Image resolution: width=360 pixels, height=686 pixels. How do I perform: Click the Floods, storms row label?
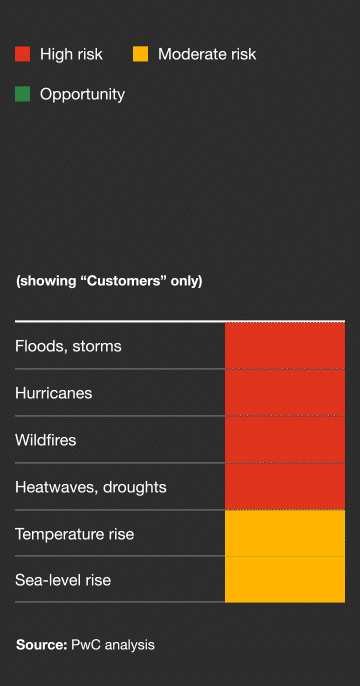pos(68,346)
